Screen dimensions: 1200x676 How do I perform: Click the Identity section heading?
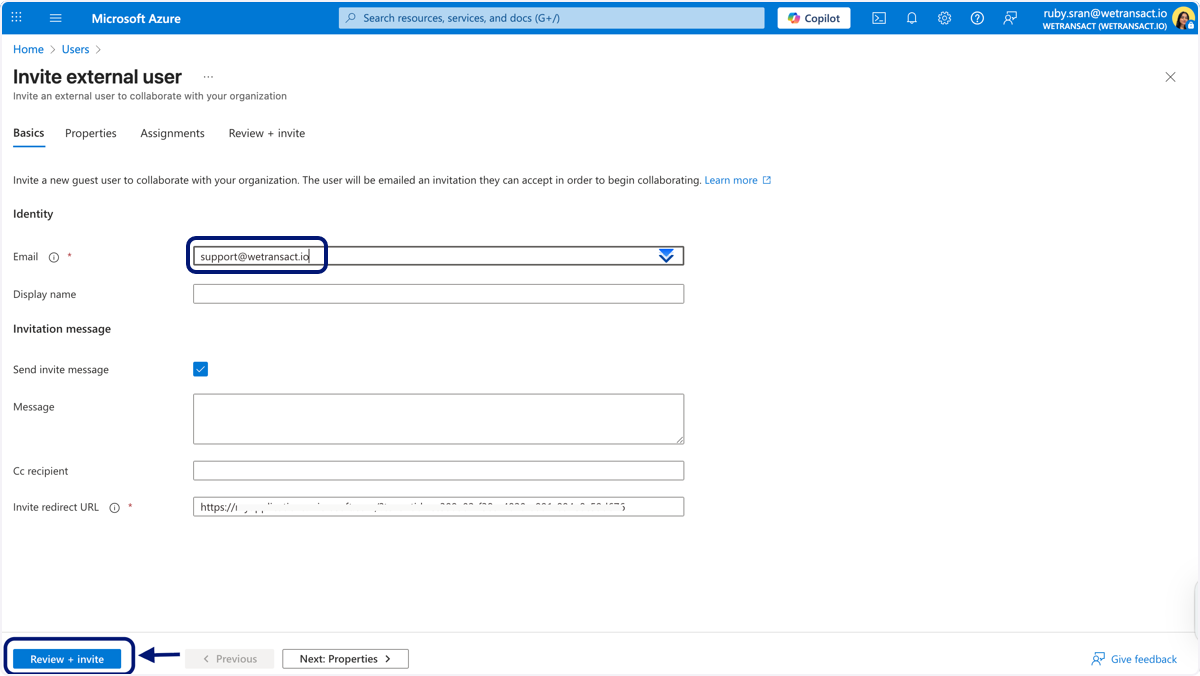point(33,214)
